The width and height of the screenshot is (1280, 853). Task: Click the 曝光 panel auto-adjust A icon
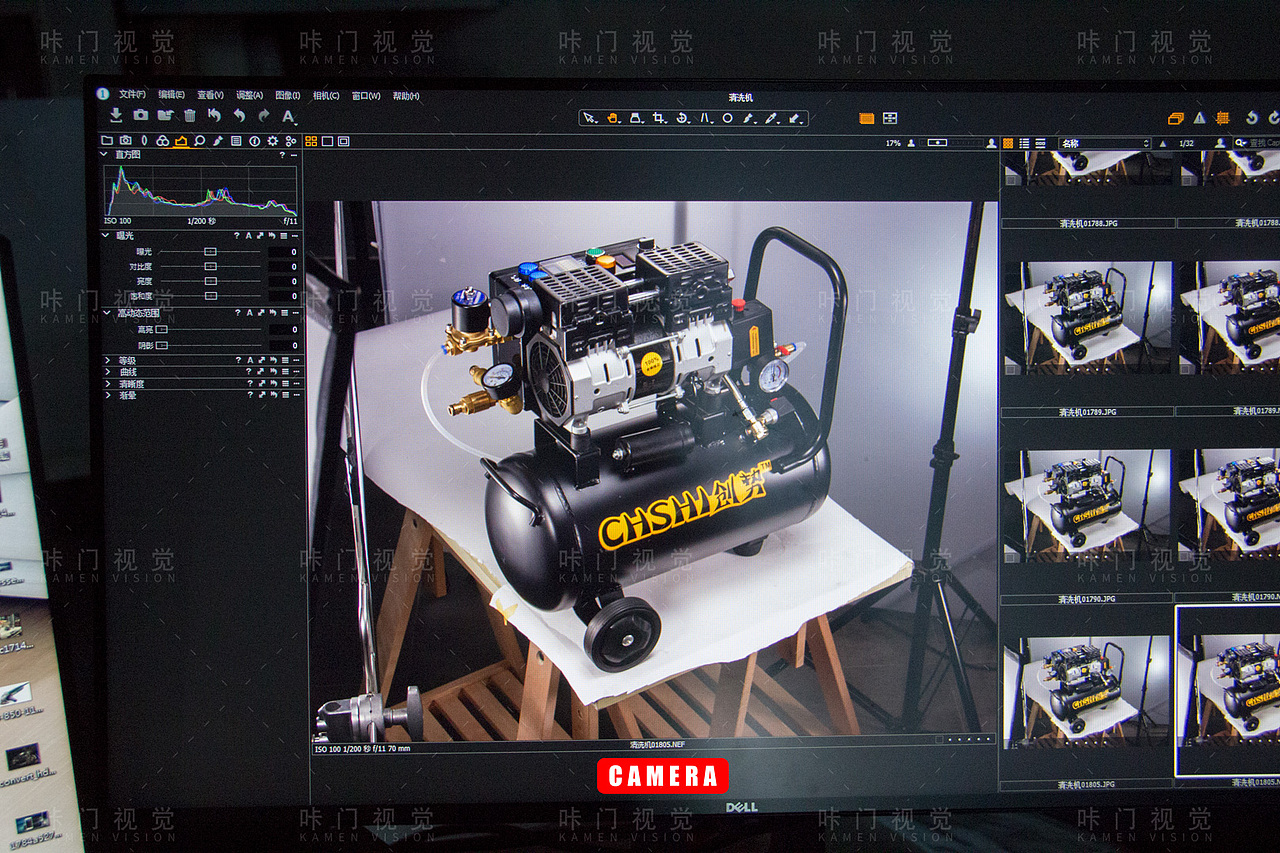[x=249, y=236]
